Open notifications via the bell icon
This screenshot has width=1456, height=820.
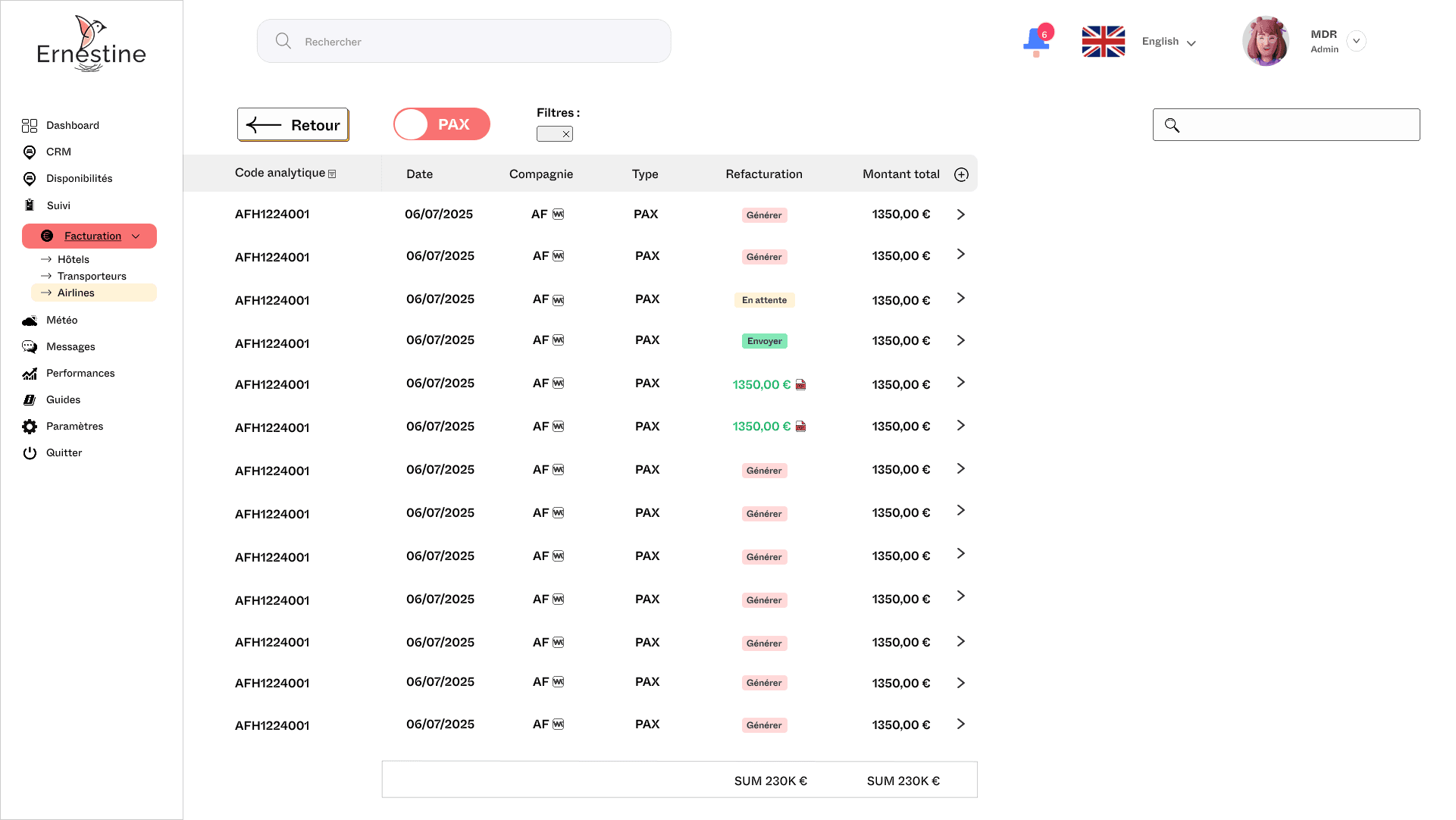[x=1035, y=41]
